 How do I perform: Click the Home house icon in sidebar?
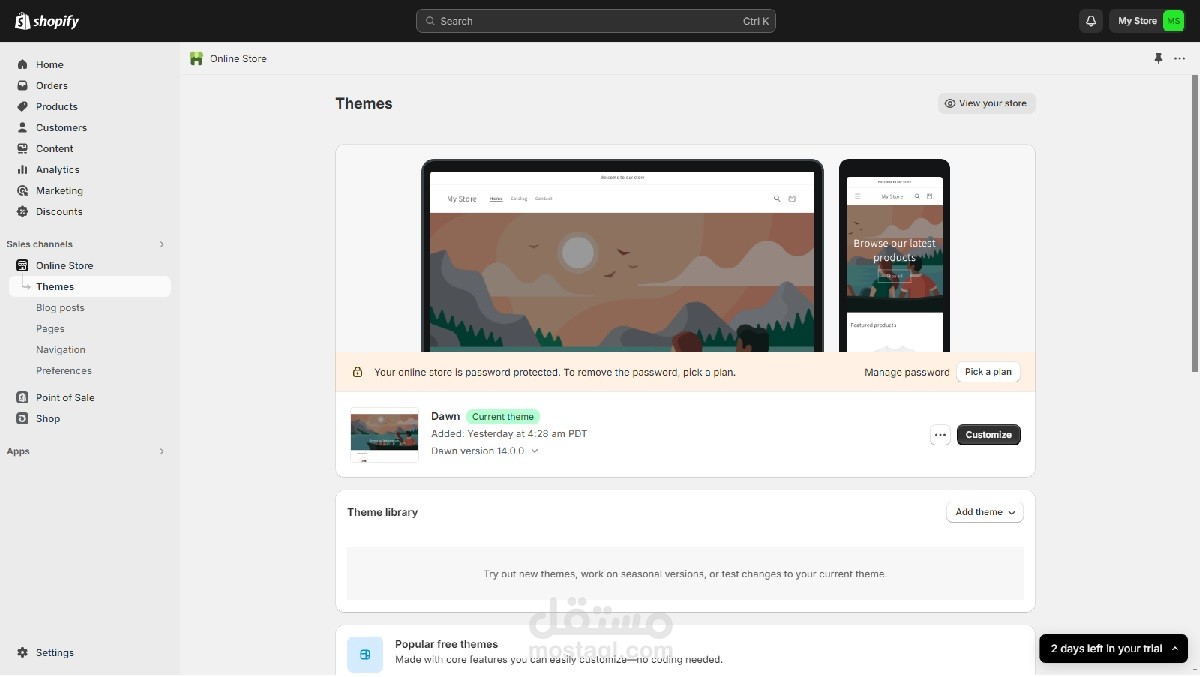[x=23, y=65]
